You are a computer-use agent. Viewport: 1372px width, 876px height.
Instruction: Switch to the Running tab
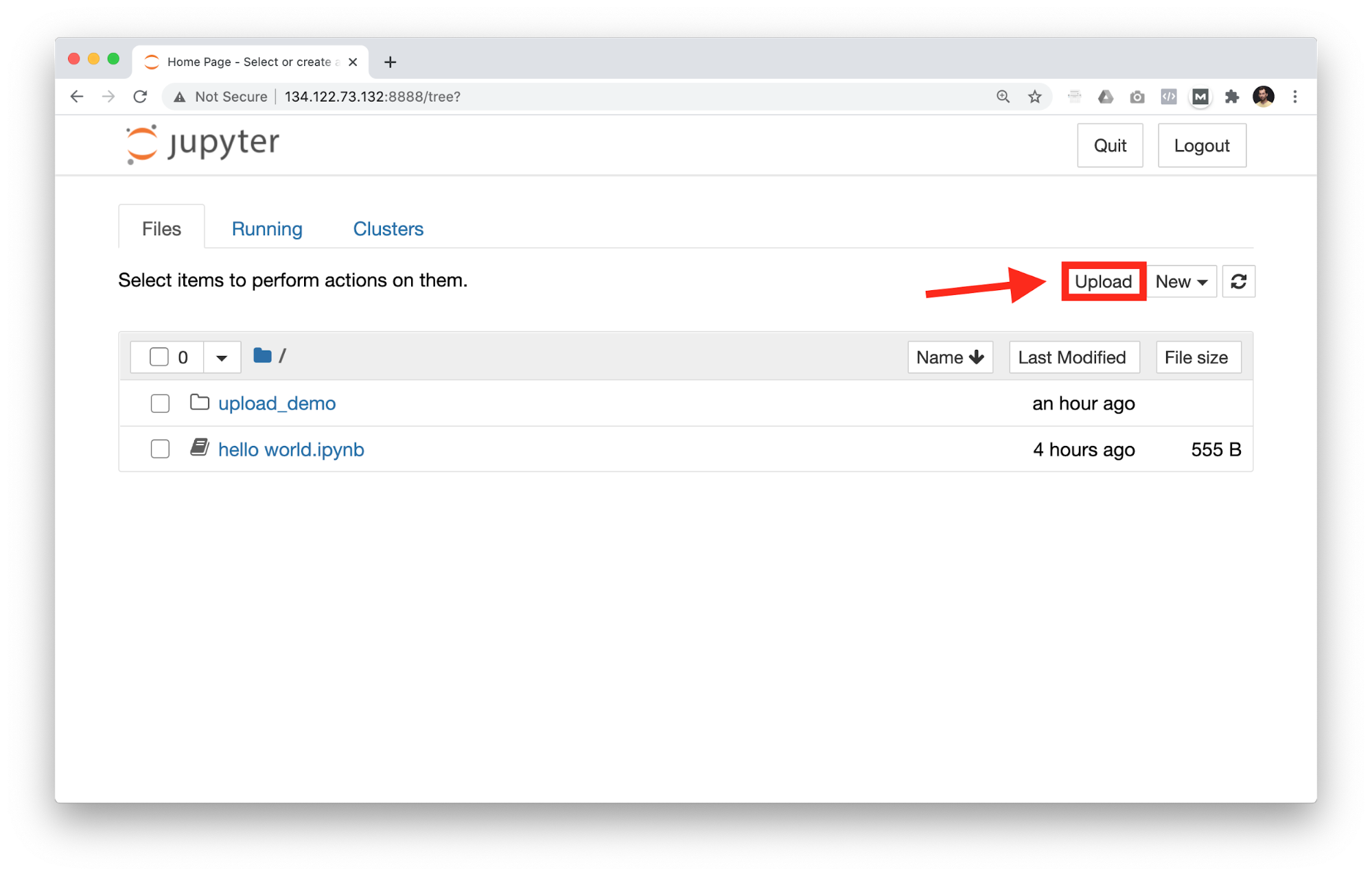point(267,228)
